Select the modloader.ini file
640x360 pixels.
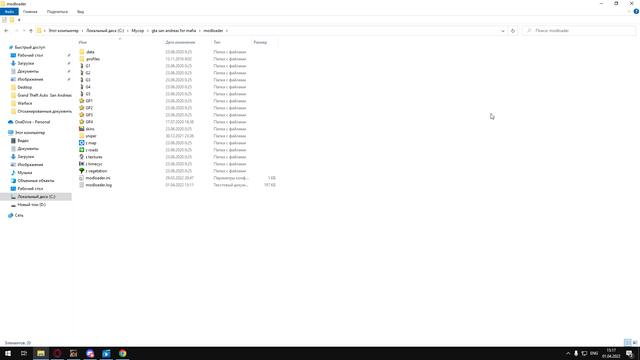pos(98,178)
